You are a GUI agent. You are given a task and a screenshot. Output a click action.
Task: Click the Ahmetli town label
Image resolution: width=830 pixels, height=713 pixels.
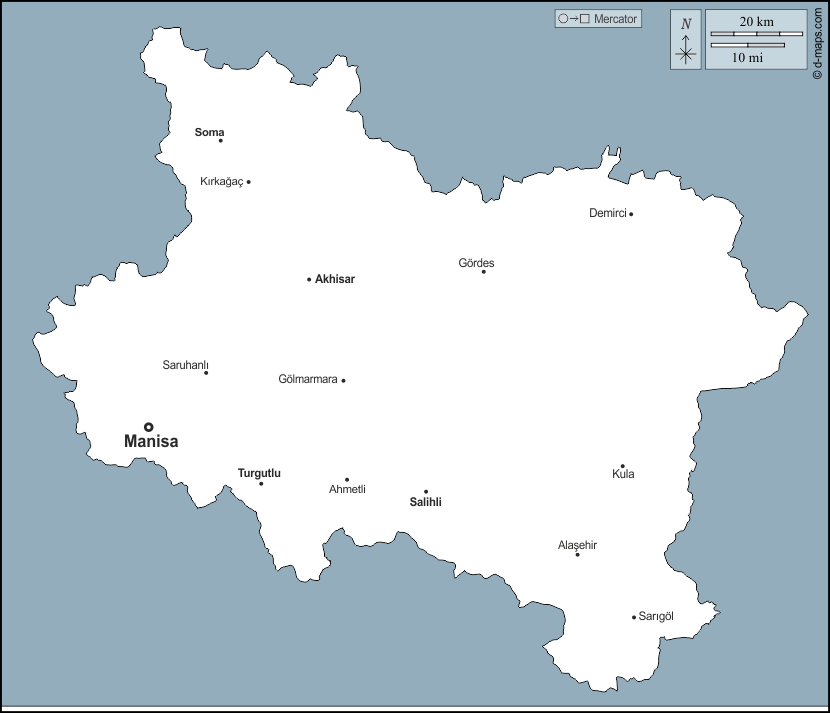pyautogui.click(x=347, y=490)
